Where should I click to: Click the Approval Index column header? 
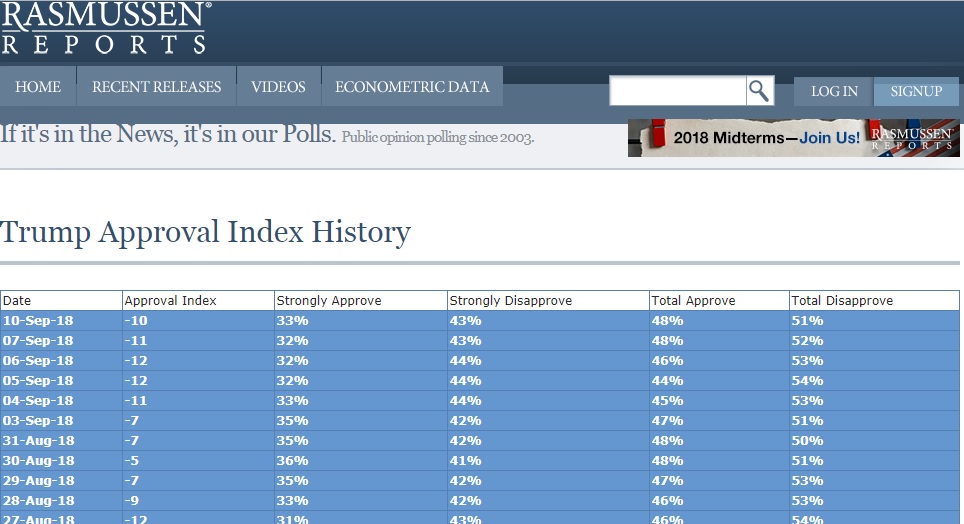pos(171,300)
